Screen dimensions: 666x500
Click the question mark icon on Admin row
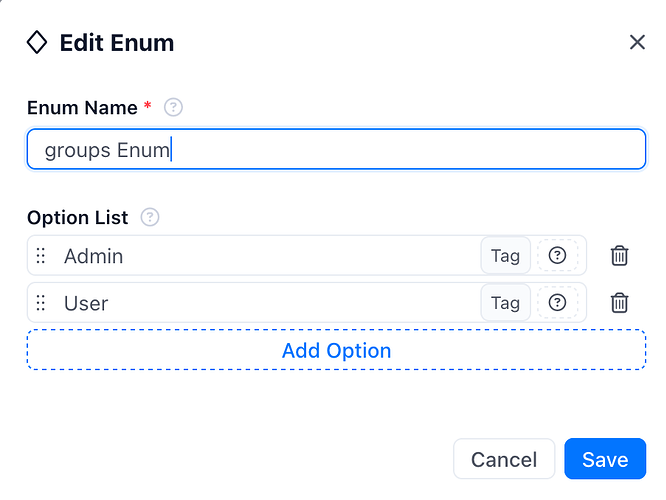(557, 255)
